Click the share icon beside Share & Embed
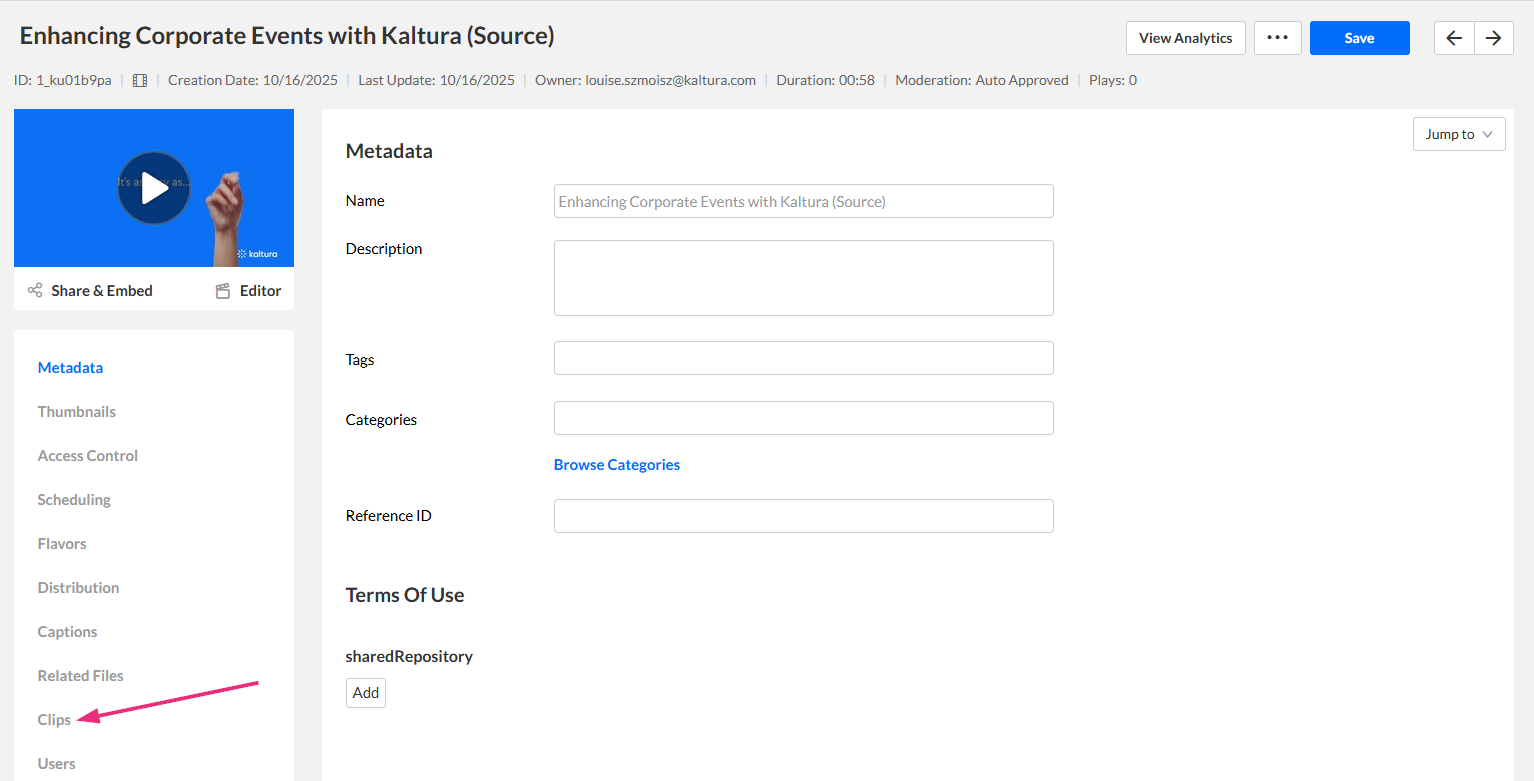 point(35,290)
